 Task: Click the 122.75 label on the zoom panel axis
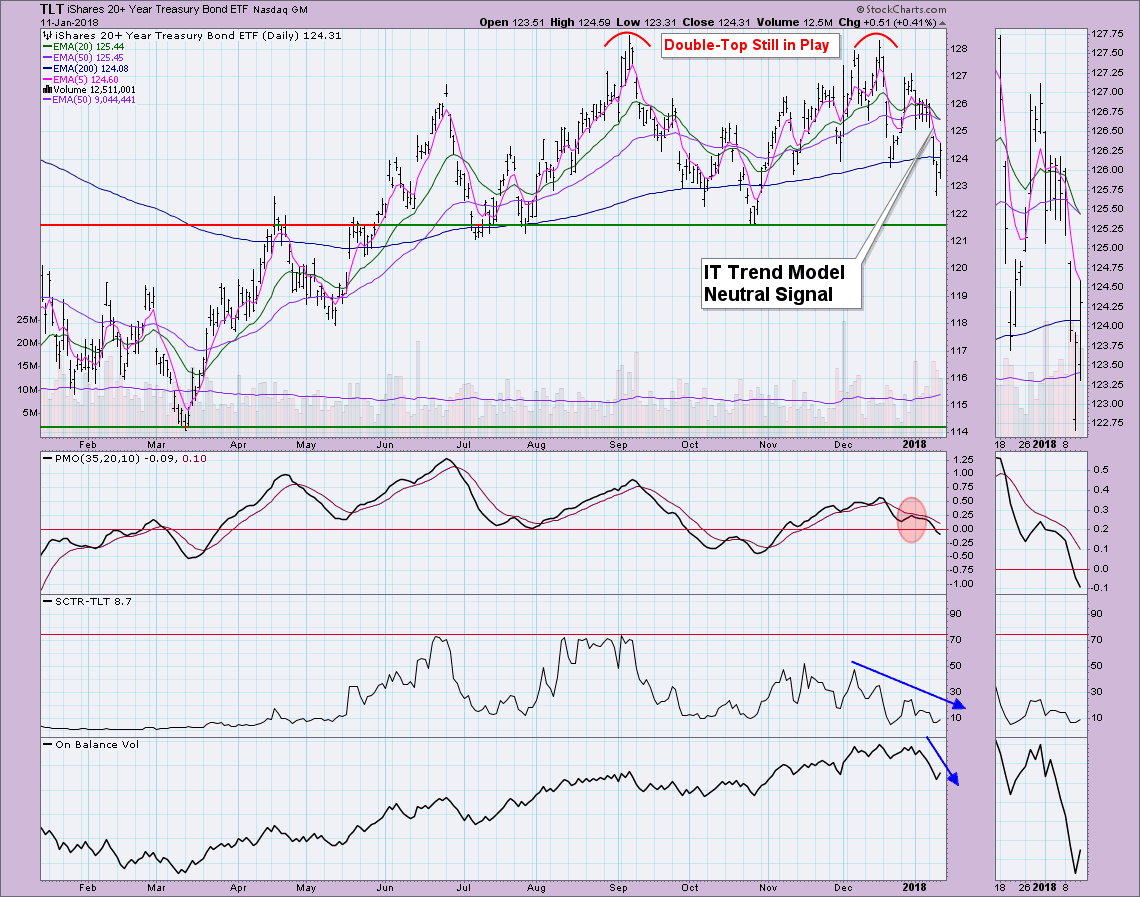tap(1106, 423)
